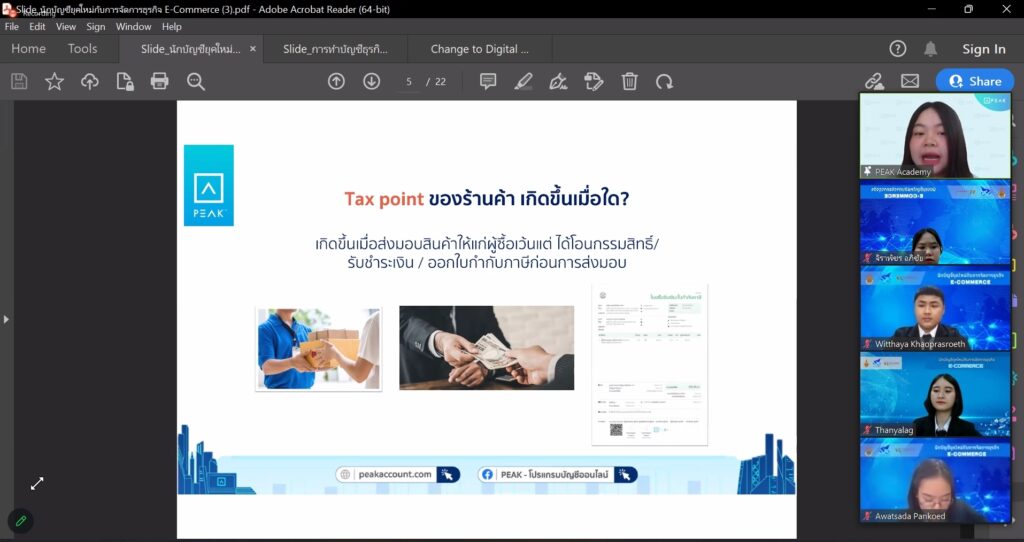Select the second participant video tile

pos(935,222)
